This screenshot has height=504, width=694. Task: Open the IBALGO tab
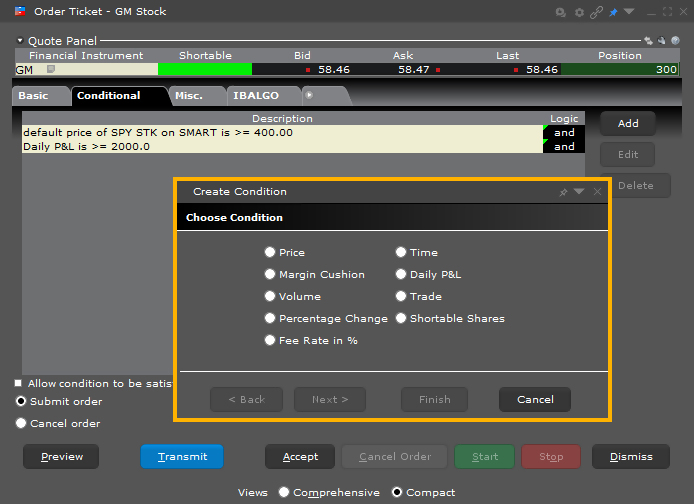point(255,95)
